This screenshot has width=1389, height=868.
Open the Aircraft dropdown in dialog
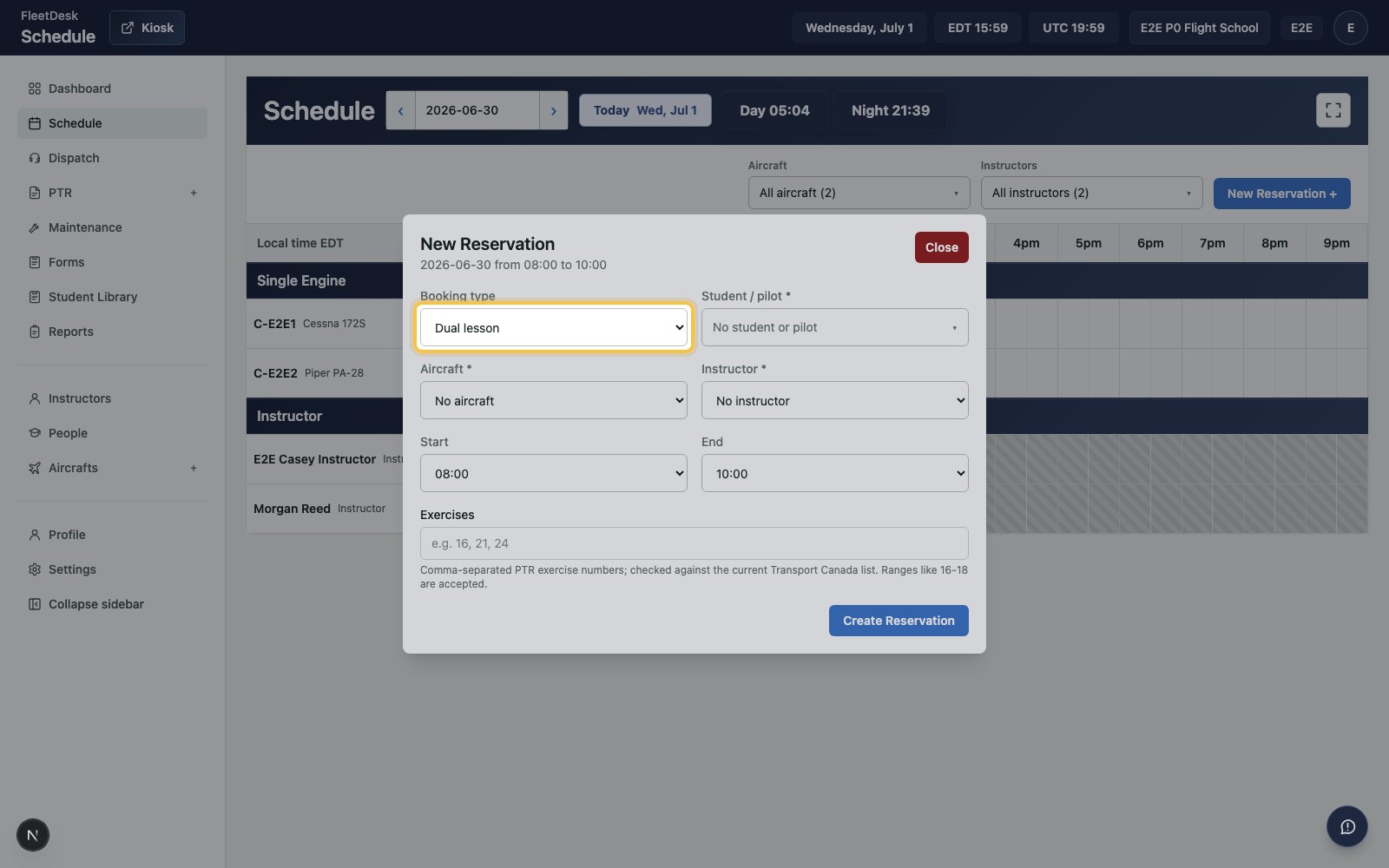554,400
